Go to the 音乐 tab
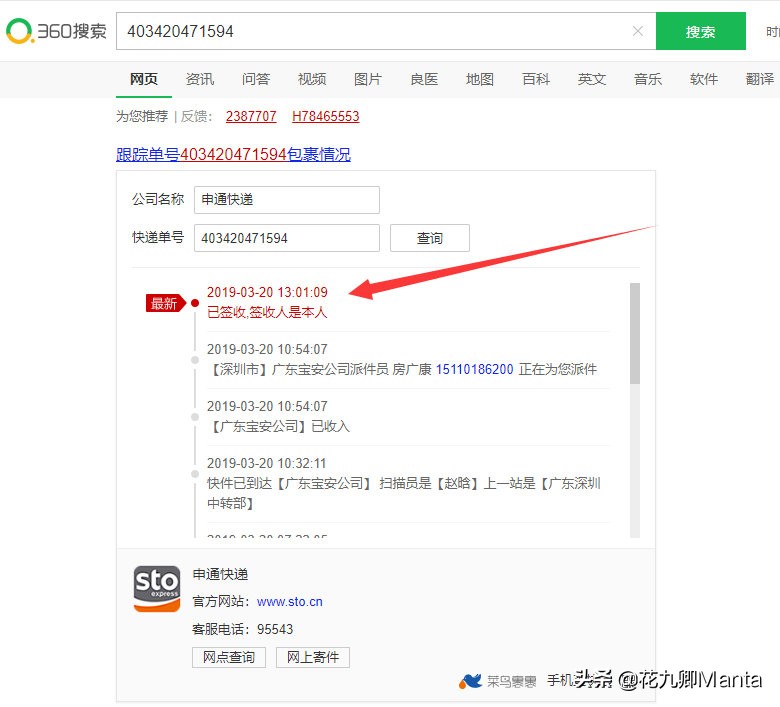The image size is (780, 707). [x=648, y=79]
